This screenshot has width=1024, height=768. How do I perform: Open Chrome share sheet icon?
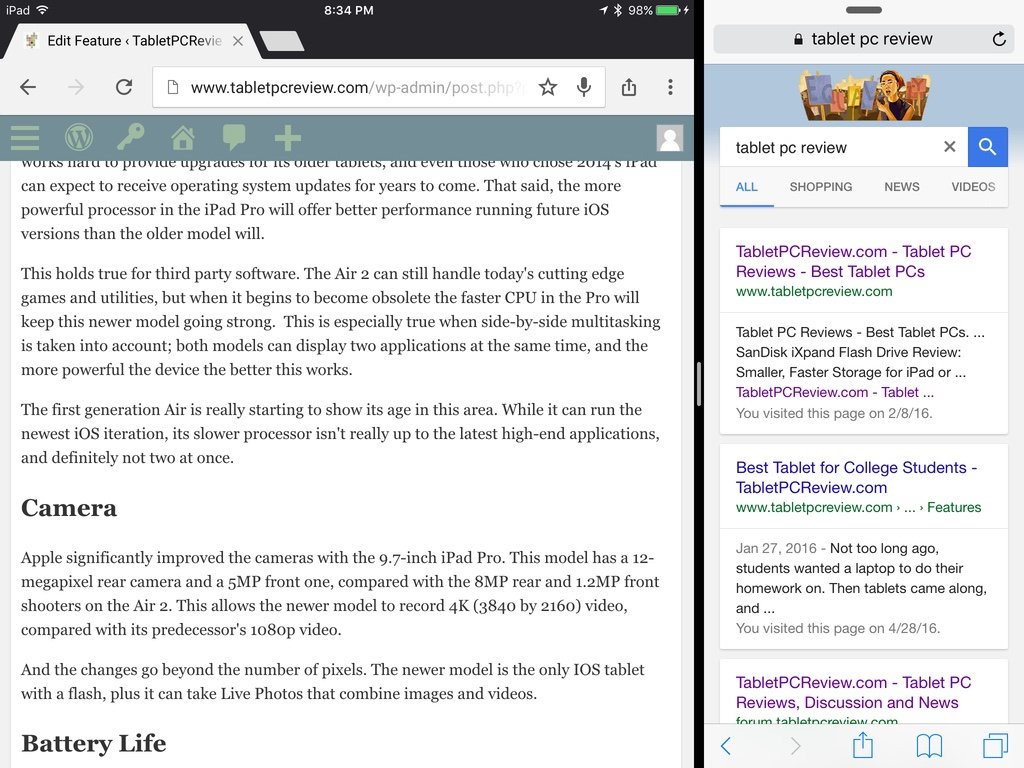point(629,87)
